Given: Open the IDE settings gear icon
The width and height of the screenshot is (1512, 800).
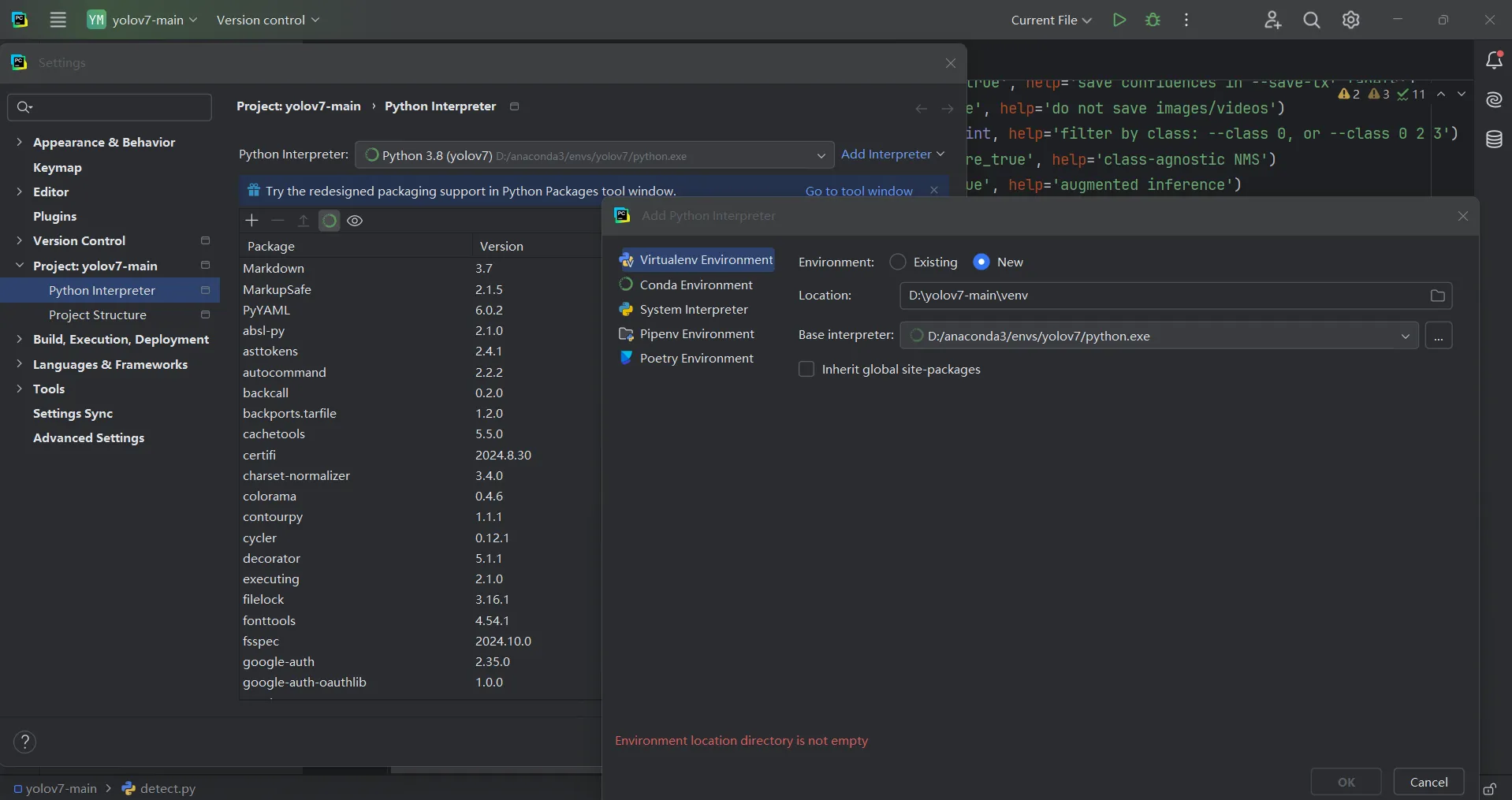Looking at the screenshot, I should click(x=1350, y=20).
